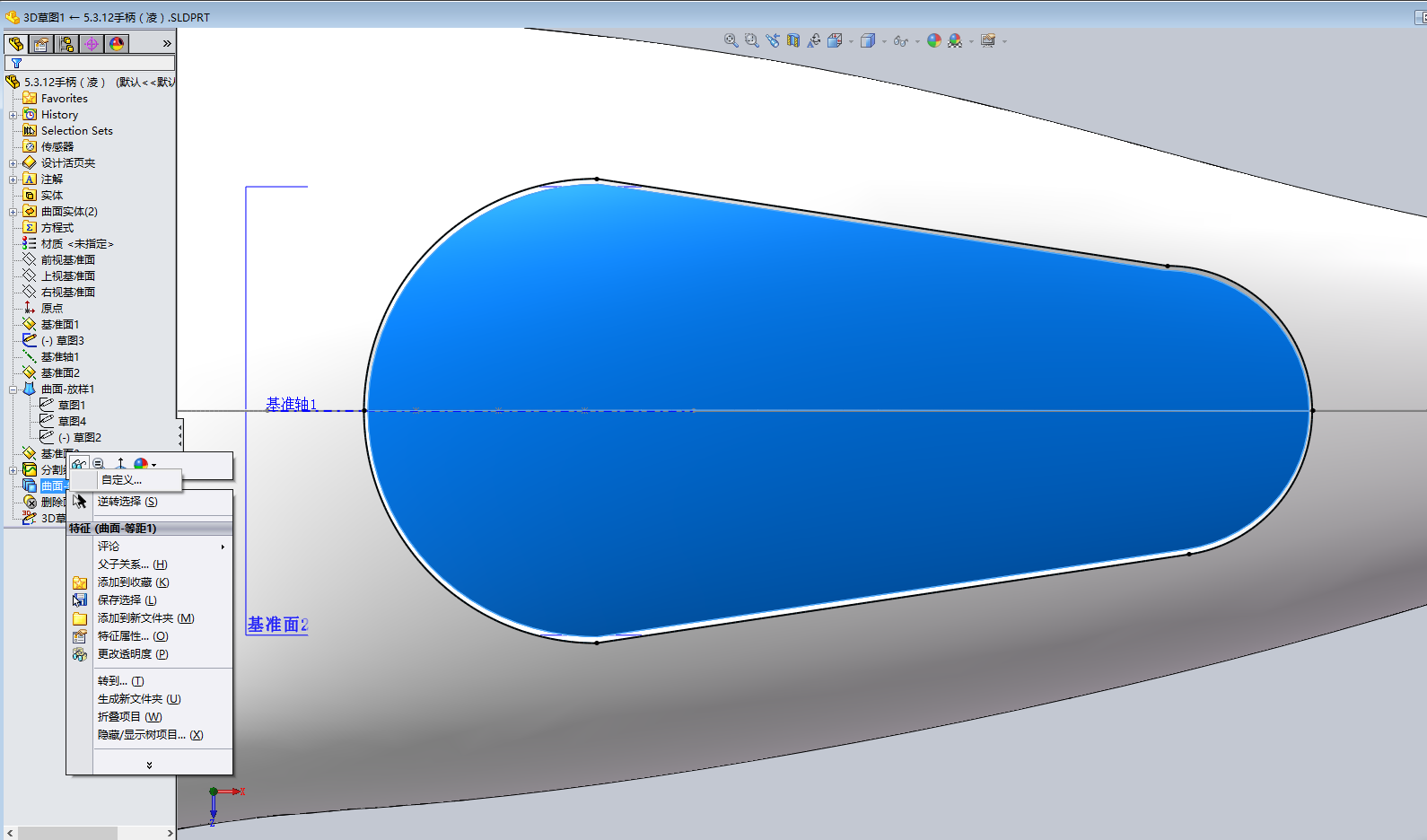This screenshot has width=1427, height=840.
Task: Select the (-) 草图3 sketch item
Action: [x=54, y=341]
